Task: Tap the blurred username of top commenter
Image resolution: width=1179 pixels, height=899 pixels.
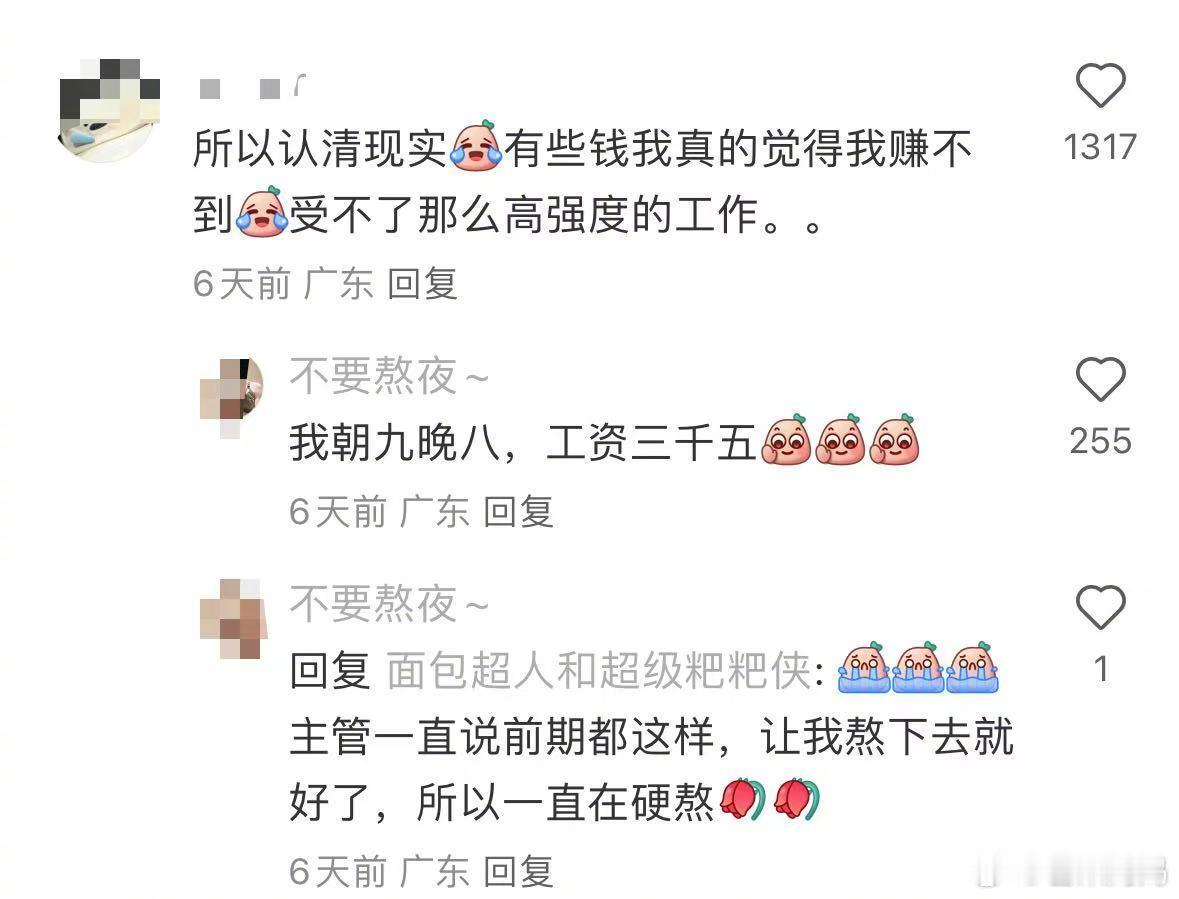Action: click(253, 89)
